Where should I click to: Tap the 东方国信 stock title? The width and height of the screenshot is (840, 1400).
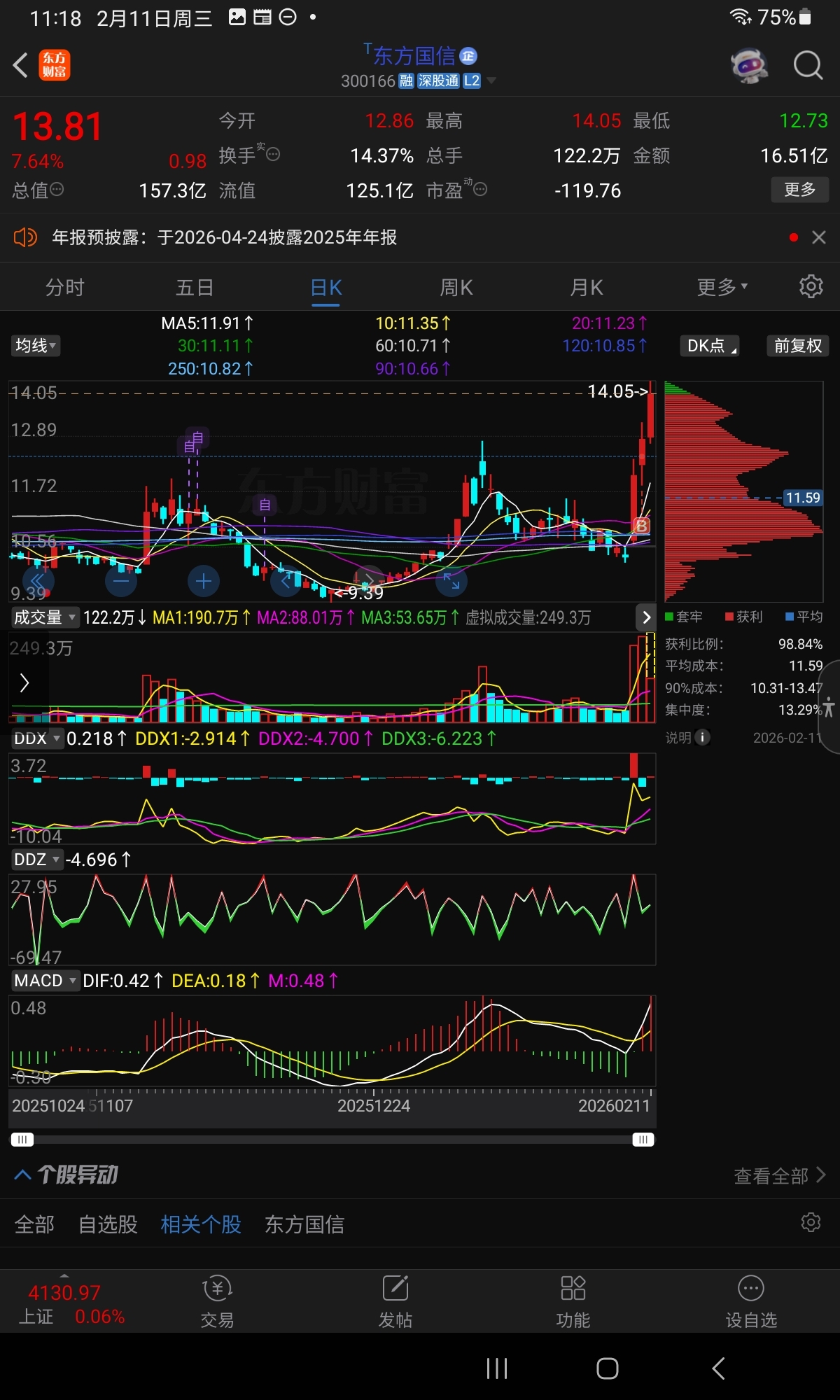coord(414,56)
